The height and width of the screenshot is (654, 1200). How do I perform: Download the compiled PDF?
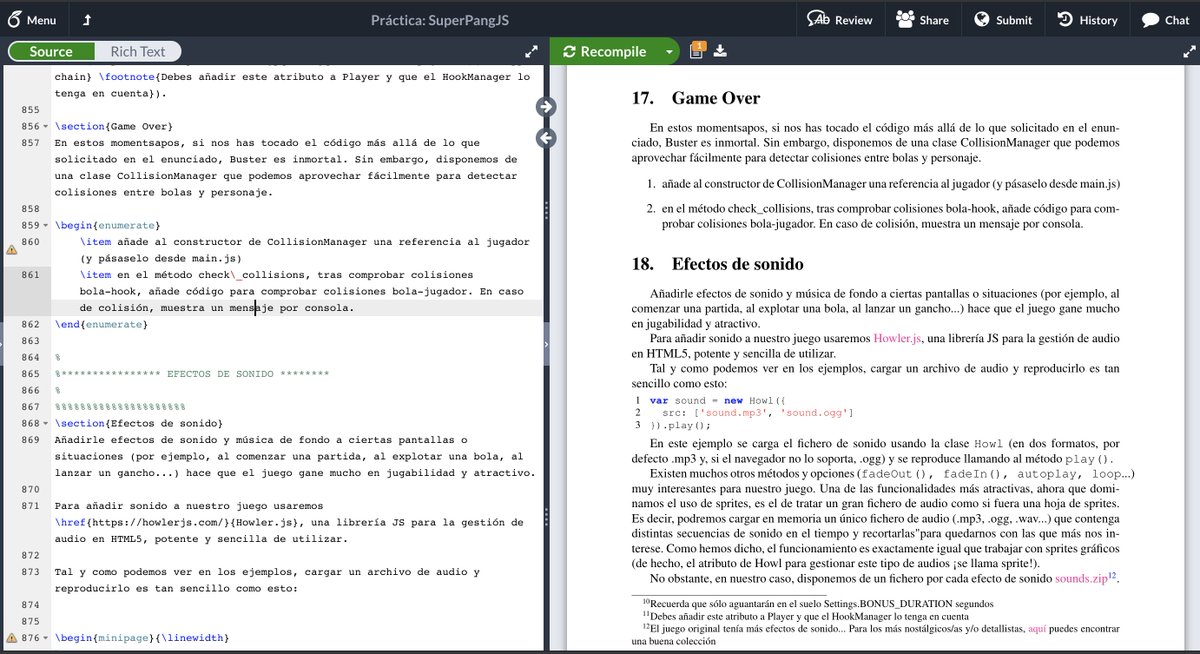coord(720,51)
